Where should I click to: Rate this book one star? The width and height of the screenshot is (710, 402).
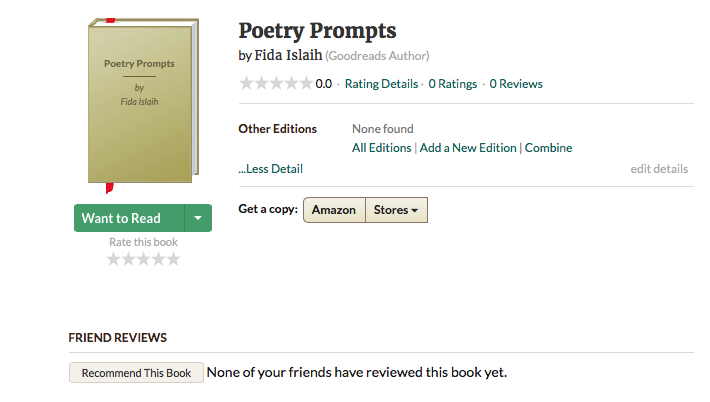[114, 260]
